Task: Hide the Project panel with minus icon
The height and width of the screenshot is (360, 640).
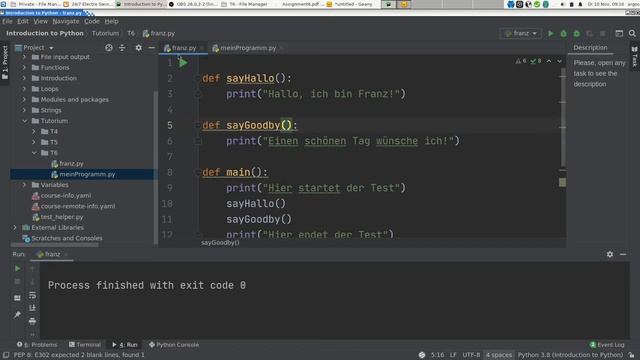Action: pyautogui.click(x=151, y=48)
